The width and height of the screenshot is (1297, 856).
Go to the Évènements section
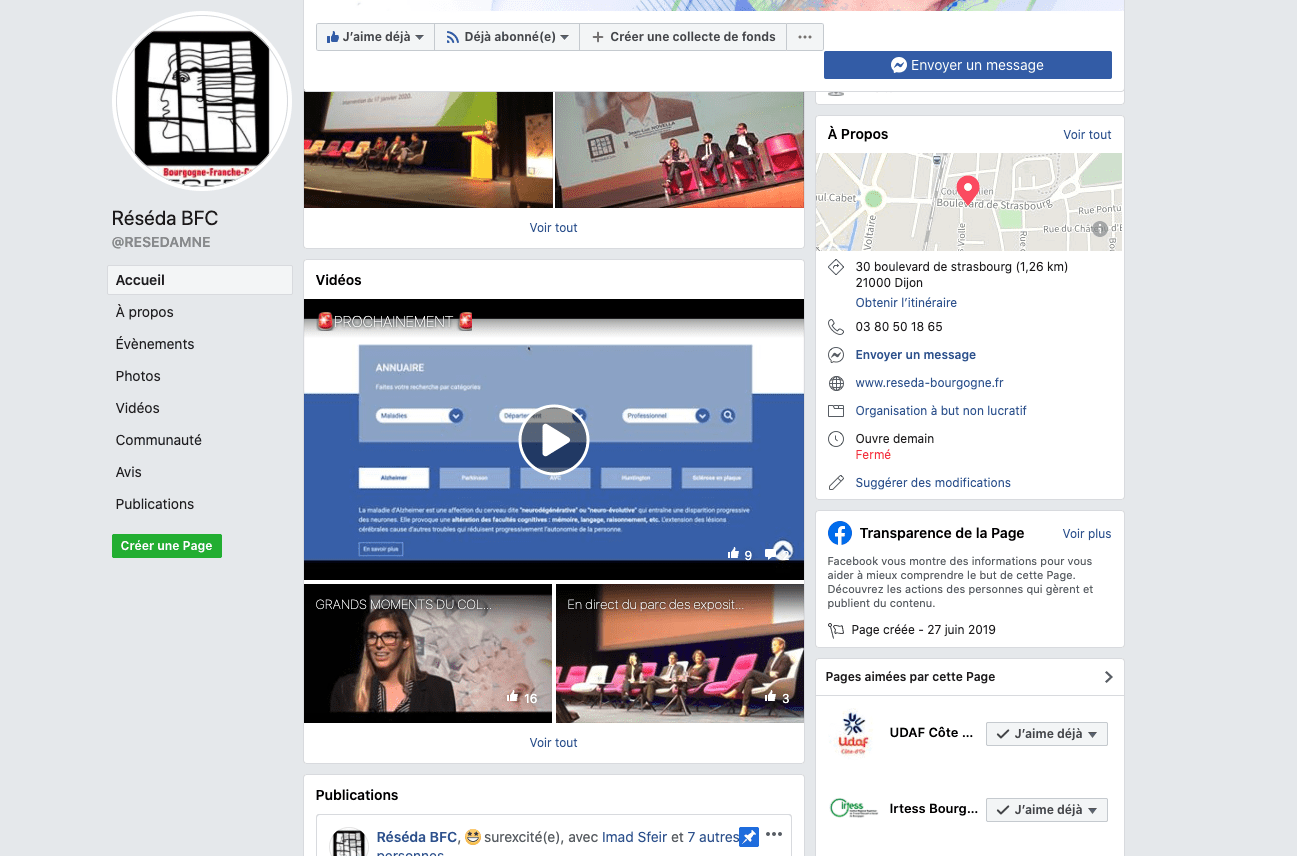[155, 344]
